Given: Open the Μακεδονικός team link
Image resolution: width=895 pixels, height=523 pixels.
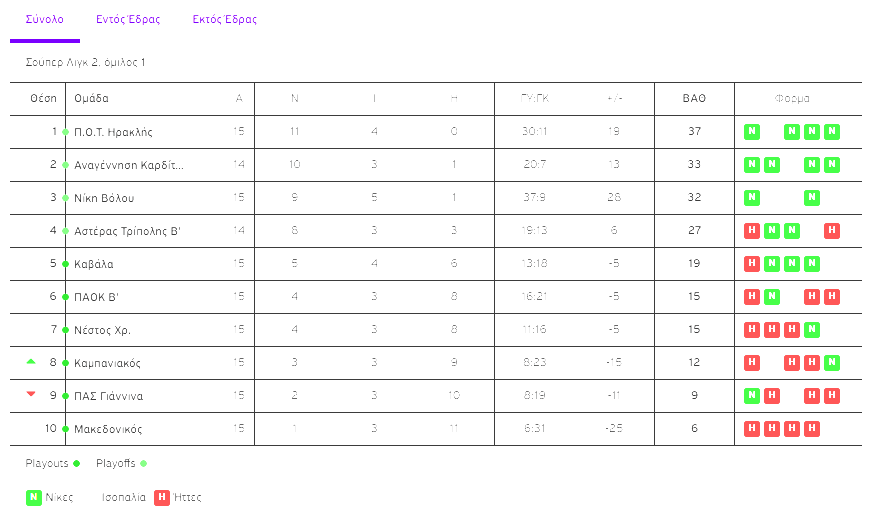Looking at the screenshot, I should click(108, 429).
